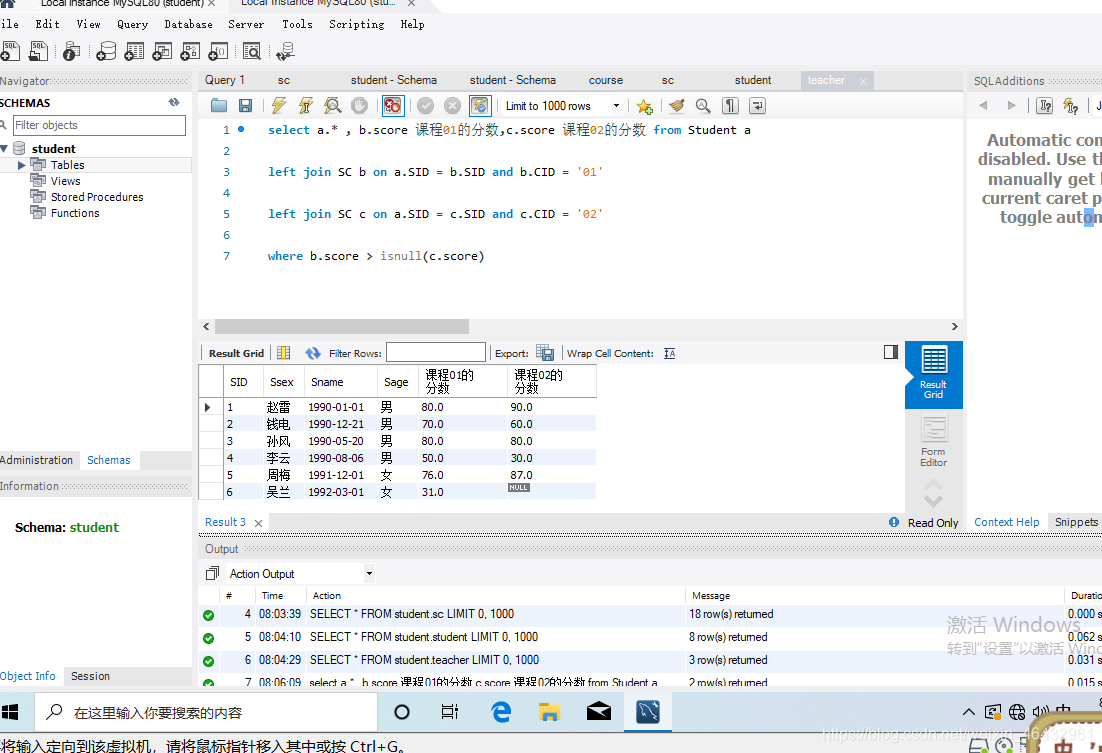1102x753 pixels.
Task: Beautify query brush icon
Action: coord(677,105)
